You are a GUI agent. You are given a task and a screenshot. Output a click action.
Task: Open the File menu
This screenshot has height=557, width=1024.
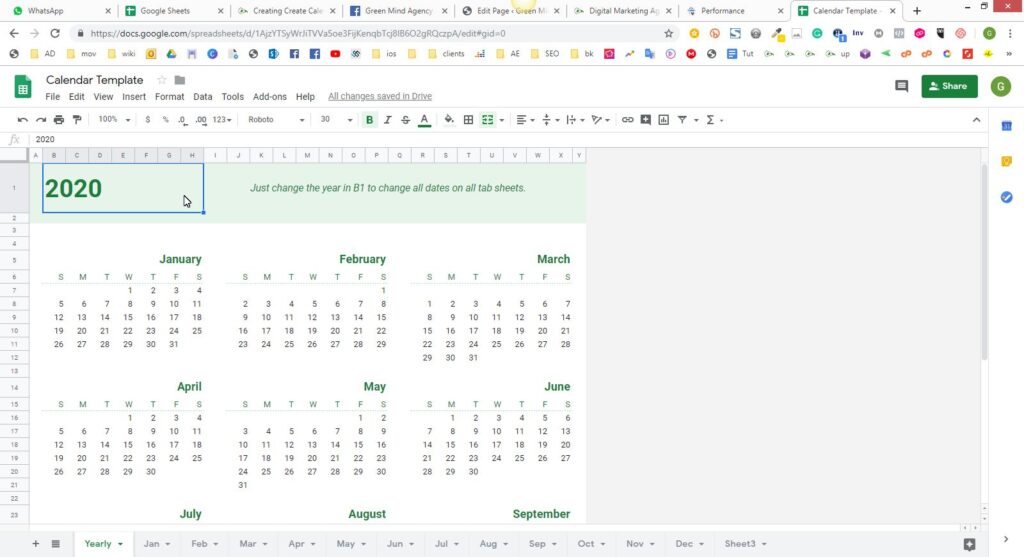52,96
